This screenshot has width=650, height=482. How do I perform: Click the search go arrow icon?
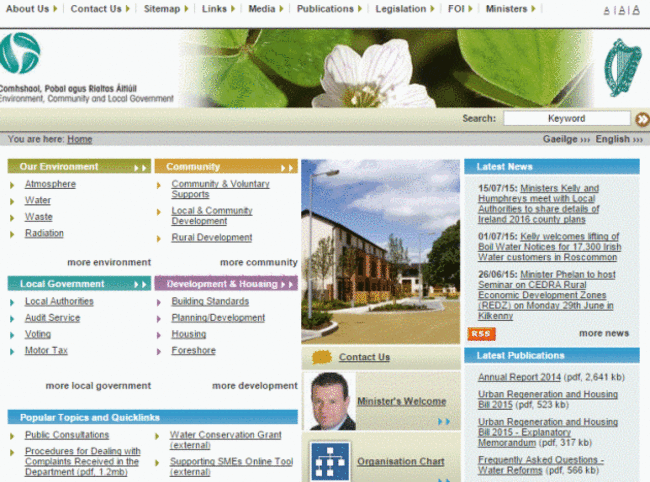coord(642,119)
